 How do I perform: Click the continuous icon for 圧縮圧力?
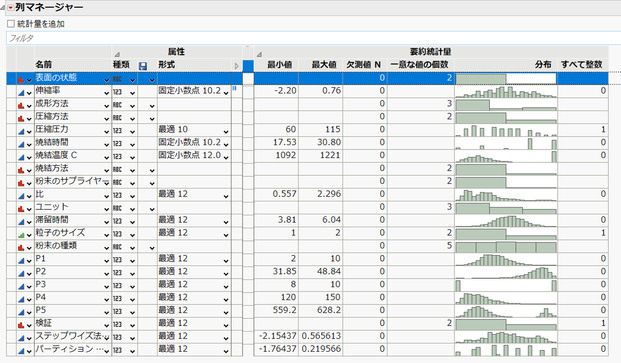tap(21, 131)
